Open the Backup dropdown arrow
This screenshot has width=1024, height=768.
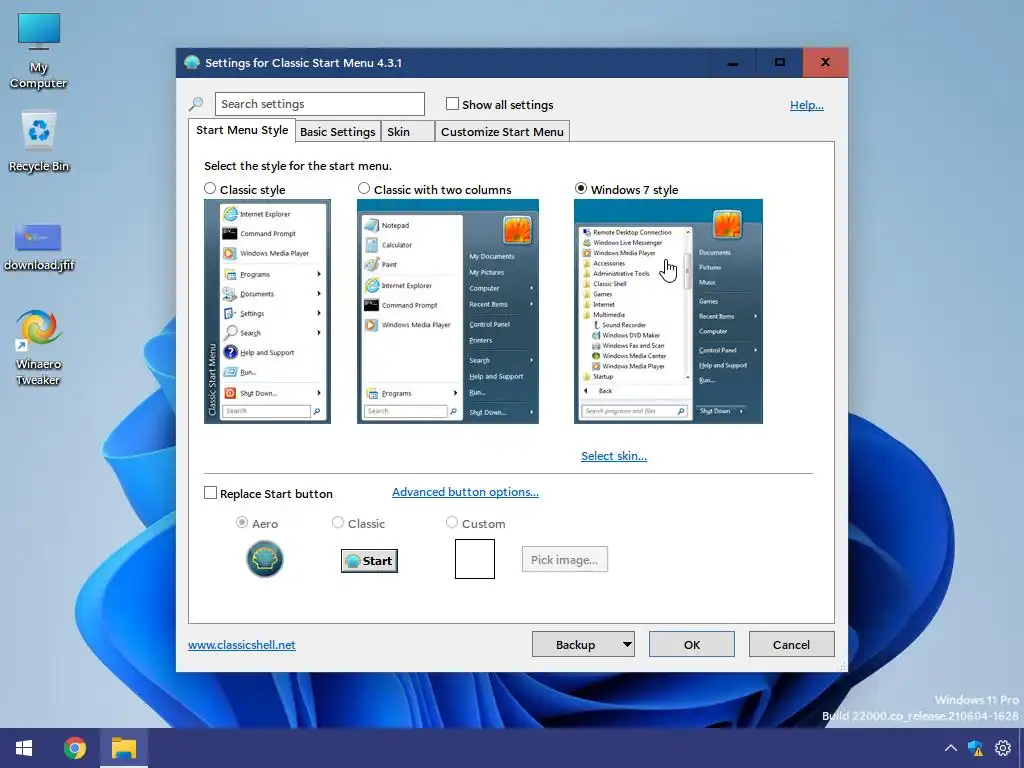click(x=626, y=645)
